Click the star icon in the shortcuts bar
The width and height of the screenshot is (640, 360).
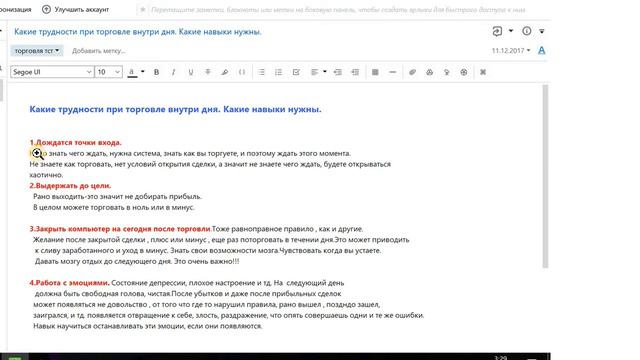click(x=143, y=9)
